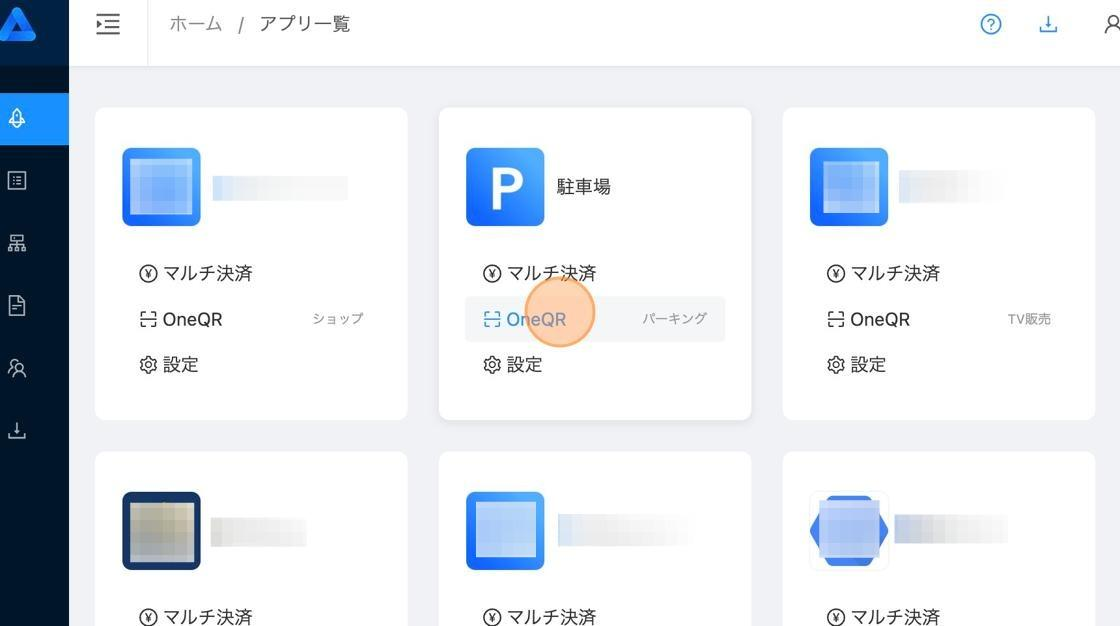The width and height of the screenshot is (1120, 626).
Task: Open 設定 in the TV販売 card
Action: point(856,365)
